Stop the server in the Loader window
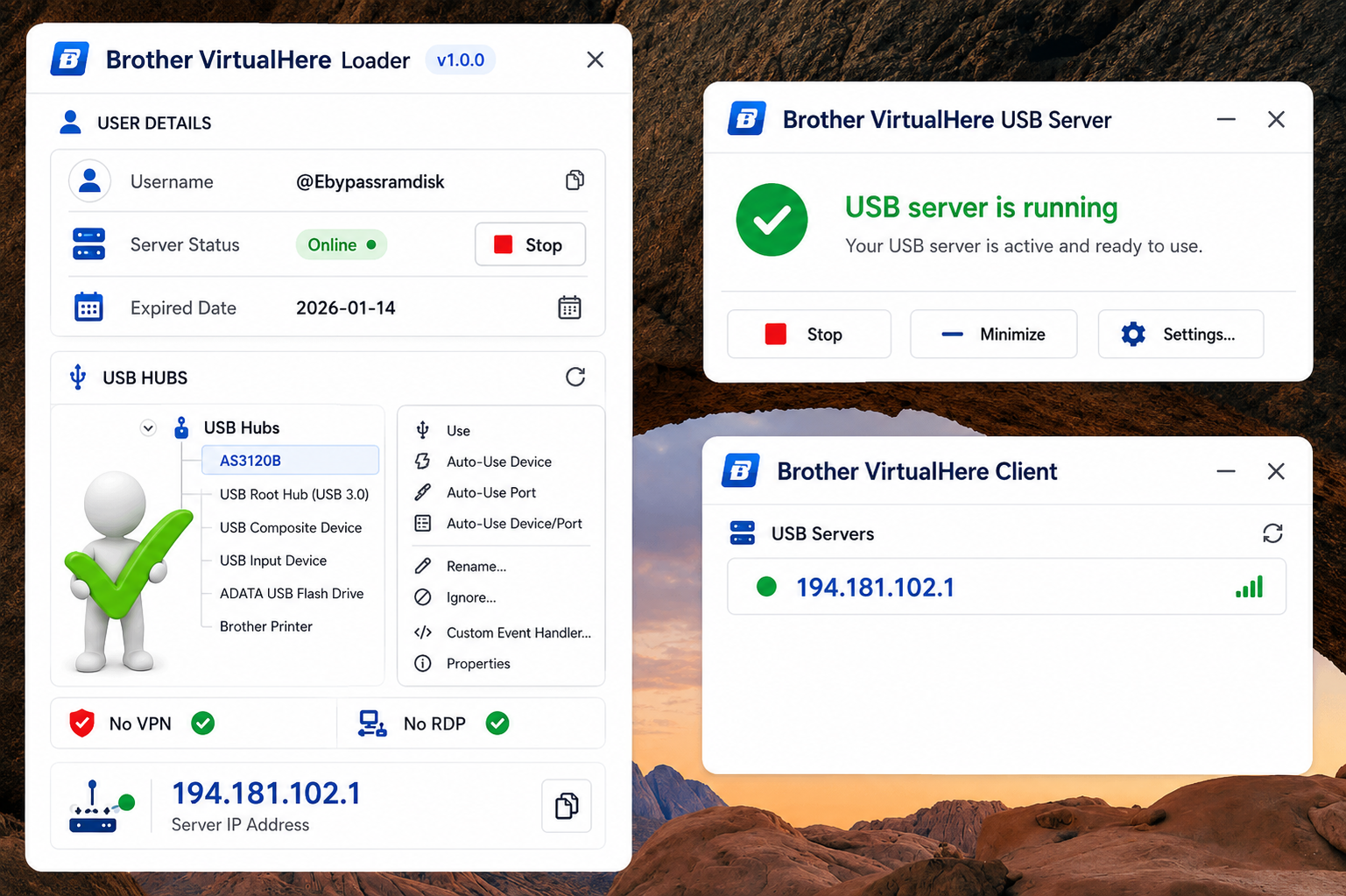 click(x=530, y=244)
